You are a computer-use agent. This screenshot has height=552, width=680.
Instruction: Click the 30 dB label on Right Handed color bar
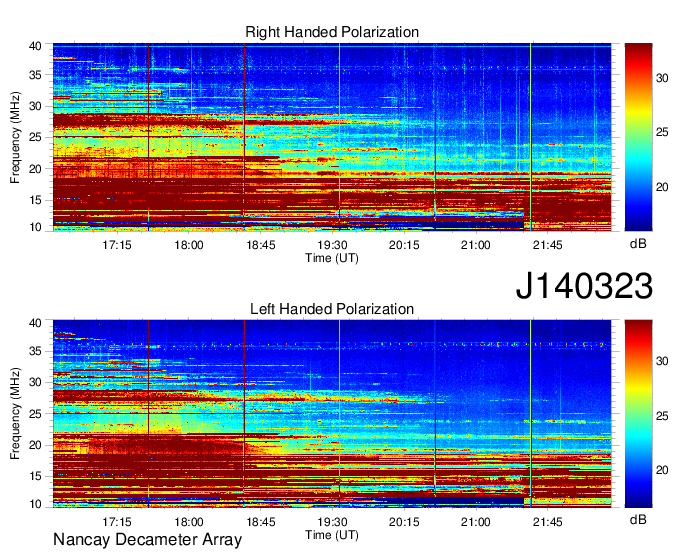pyautogui.click(x=662, y=78)
